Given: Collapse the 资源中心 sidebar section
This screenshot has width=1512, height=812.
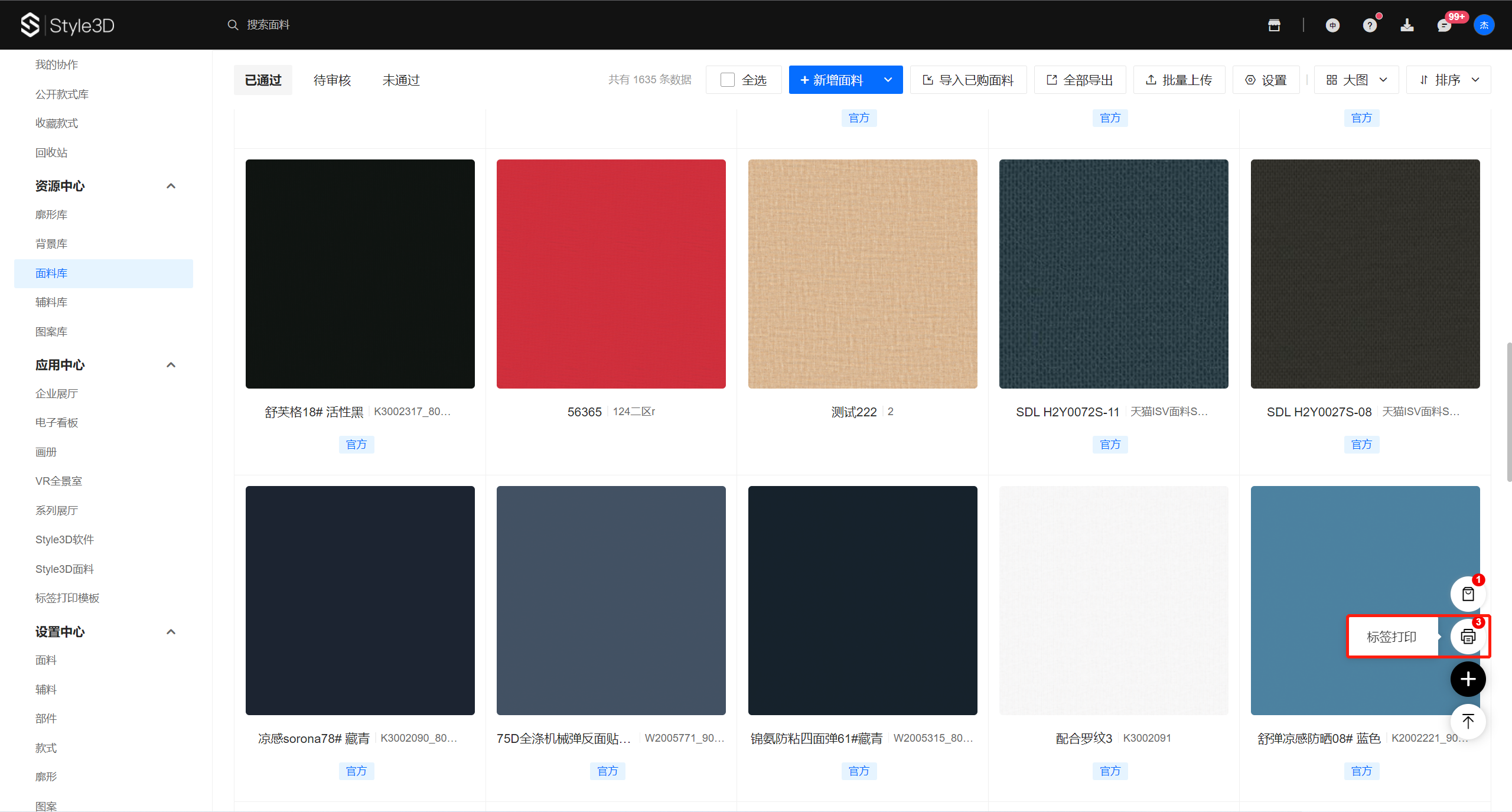Looking at the screenshot, I should (171, 186).
